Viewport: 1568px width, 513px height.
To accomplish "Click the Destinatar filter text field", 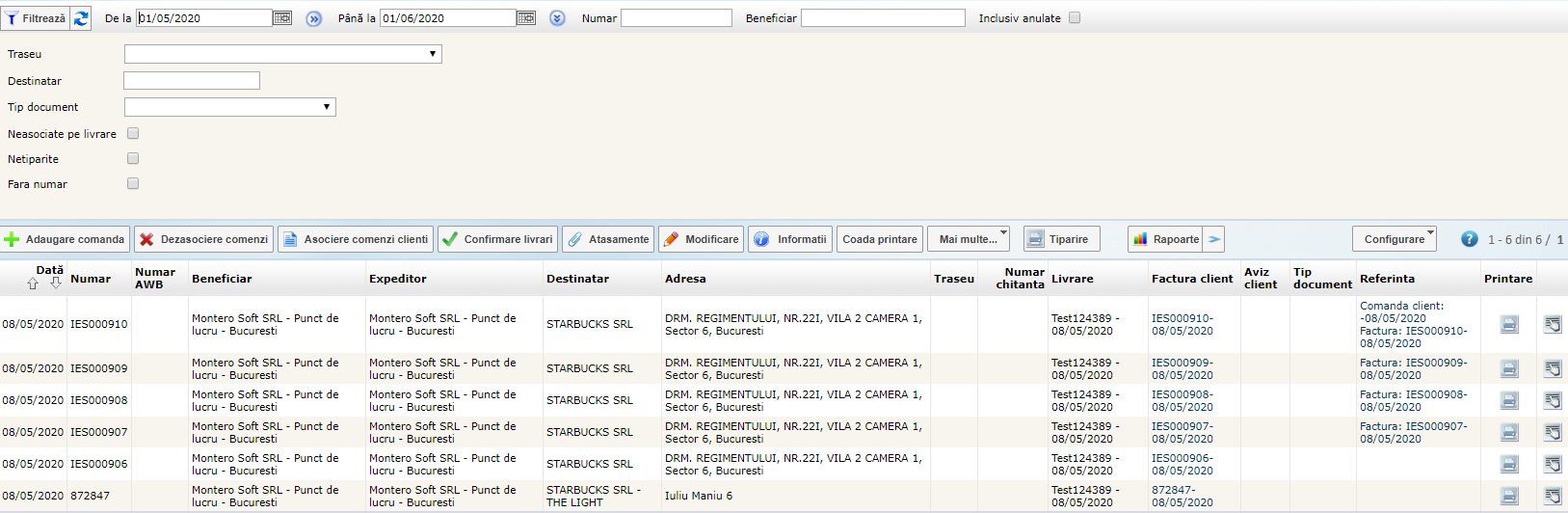I will pos(192,81).
